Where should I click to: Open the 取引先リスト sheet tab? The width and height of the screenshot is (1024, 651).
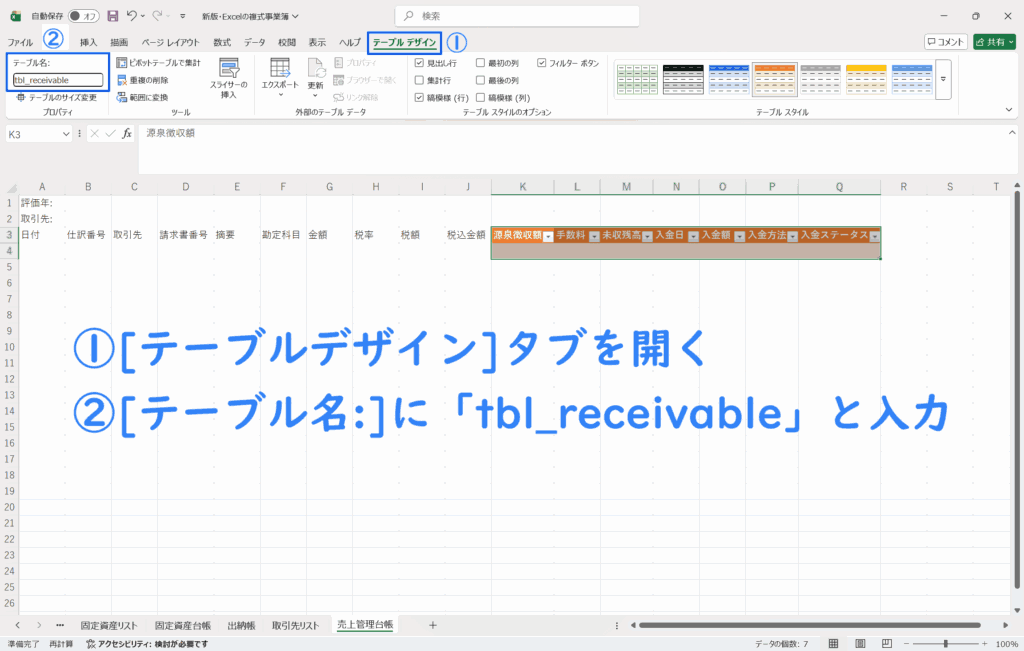[x=295, y=625]
